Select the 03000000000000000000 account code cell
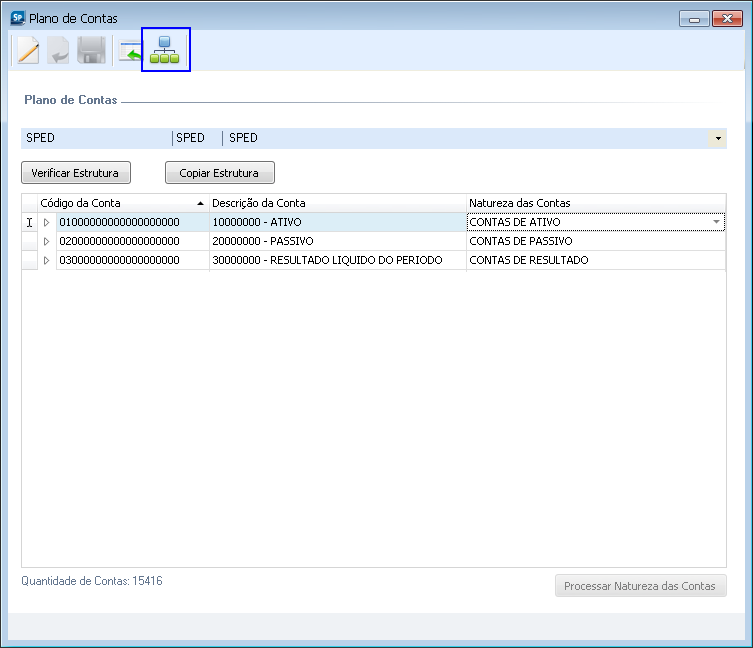 tap(132, 260)
